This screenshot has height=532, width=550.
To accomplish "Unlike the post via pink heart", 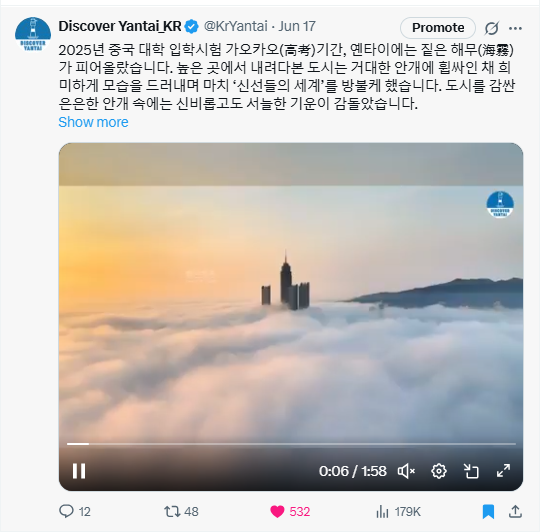I will point(277,512).
